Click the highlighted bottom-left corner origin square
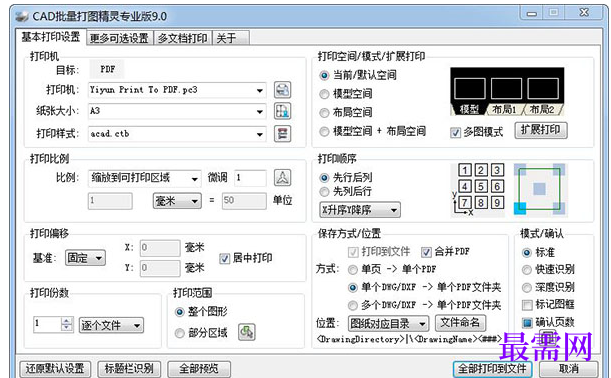 (x=520, y=208)
